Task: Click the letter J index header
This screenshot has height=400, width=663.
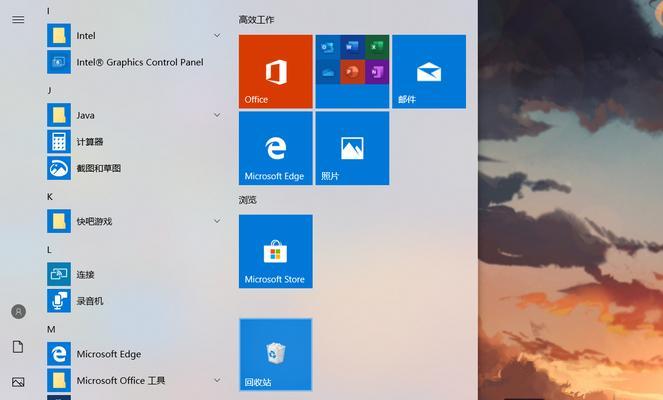Action: pyautogui.click(x=49, y=90)
